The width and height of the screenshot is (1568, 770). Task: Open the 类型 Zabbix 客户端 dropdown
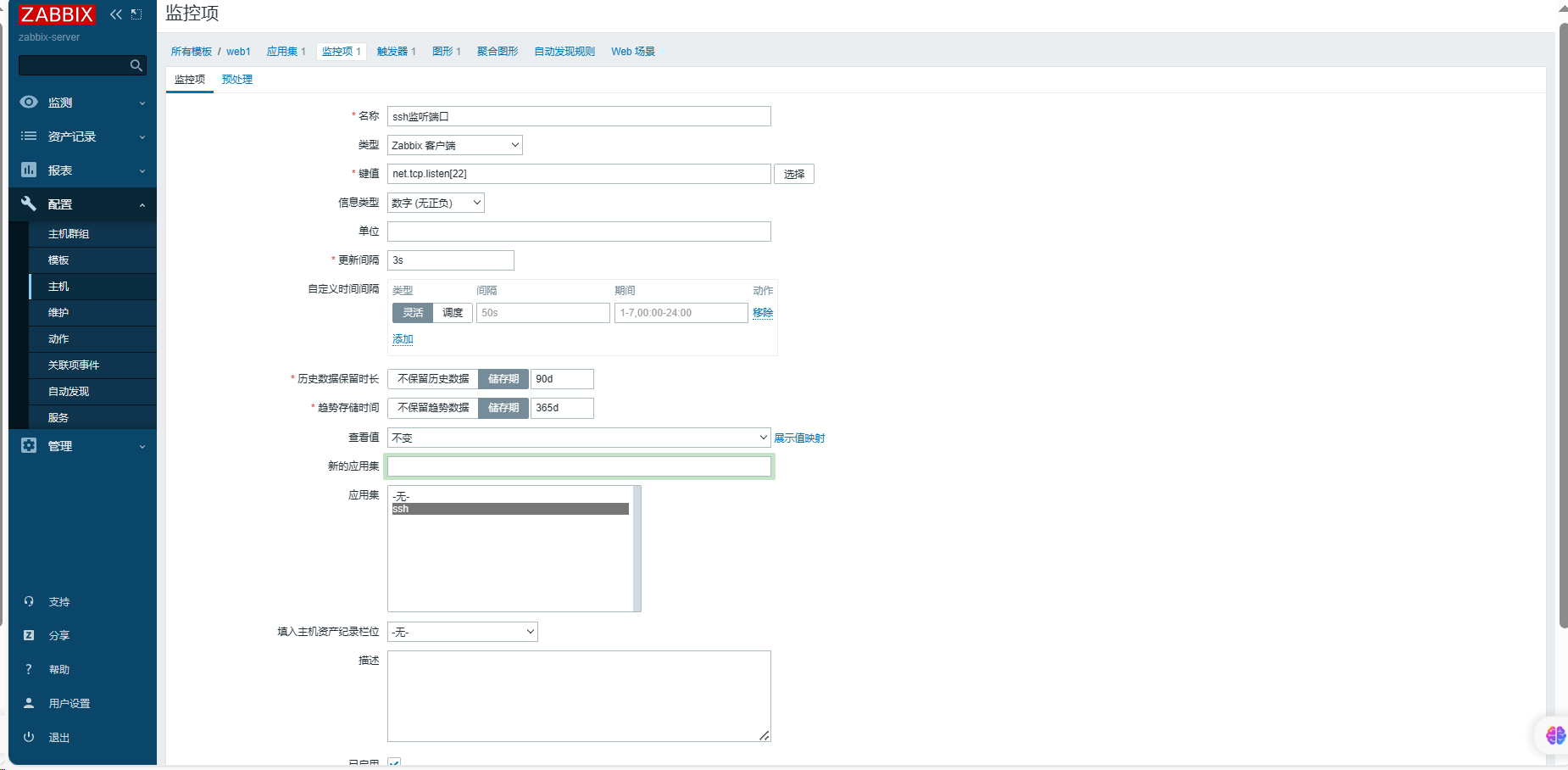pyautogui.click(x=455, y=145)
